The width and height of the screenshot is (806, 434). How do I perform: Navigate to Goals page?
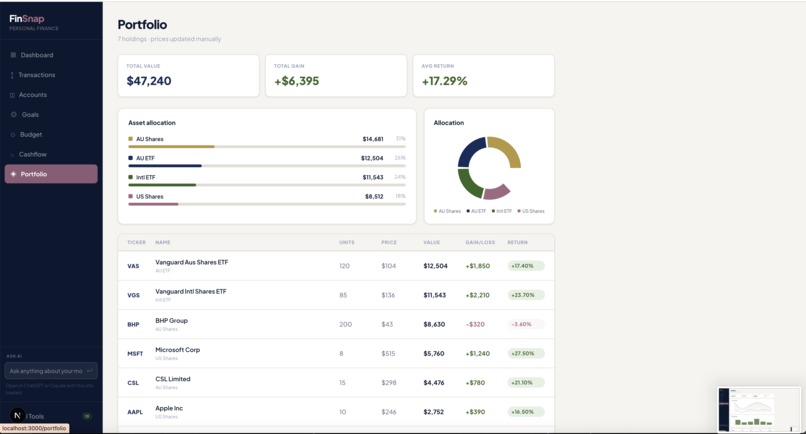(x=51, y=115)
